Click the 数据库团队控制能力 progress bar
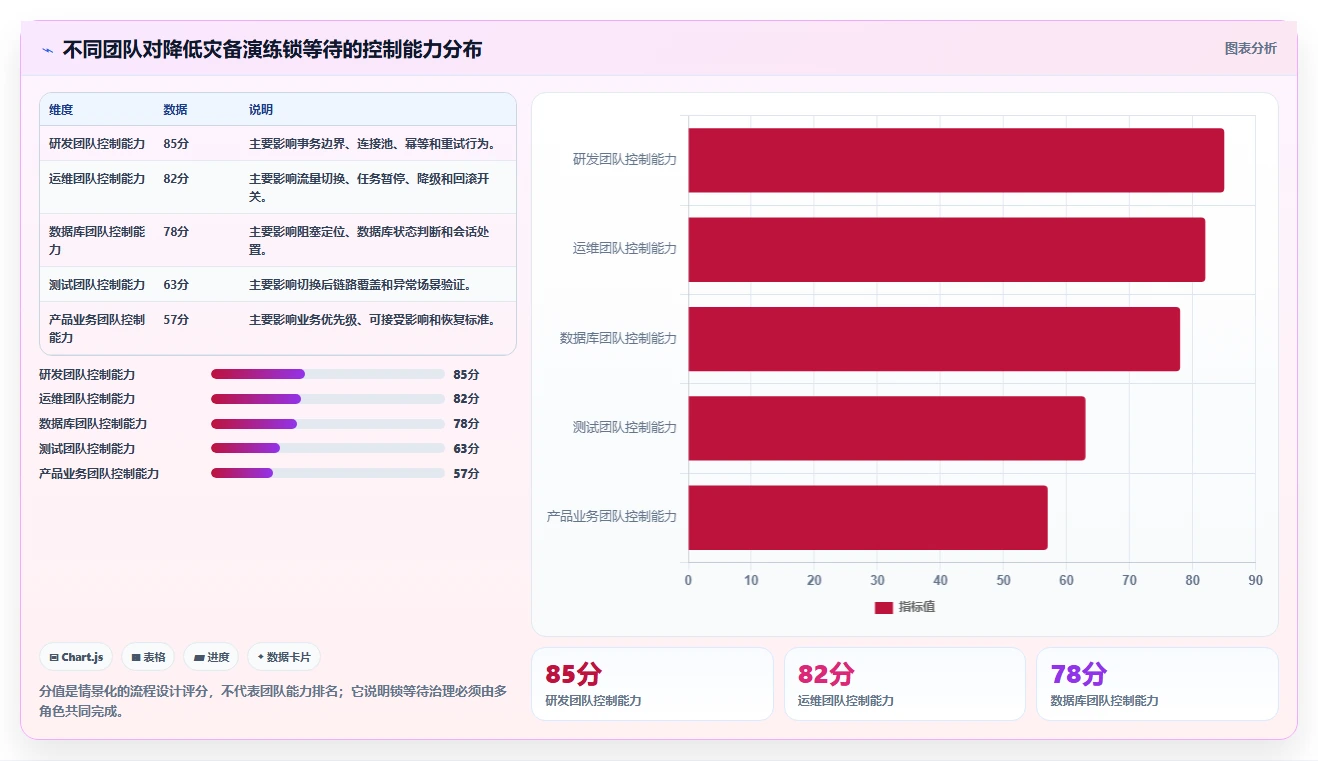This screenshot has height=761, width=1318. click(328, 424)
